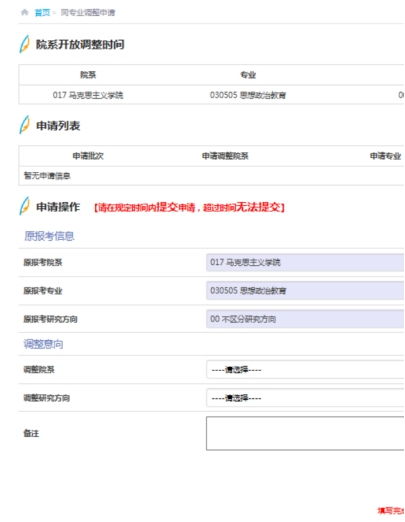The height and width of the screenshot is (522, 405).
Task: Open the 调整院系 dropdown
Action: coord(305,369)
